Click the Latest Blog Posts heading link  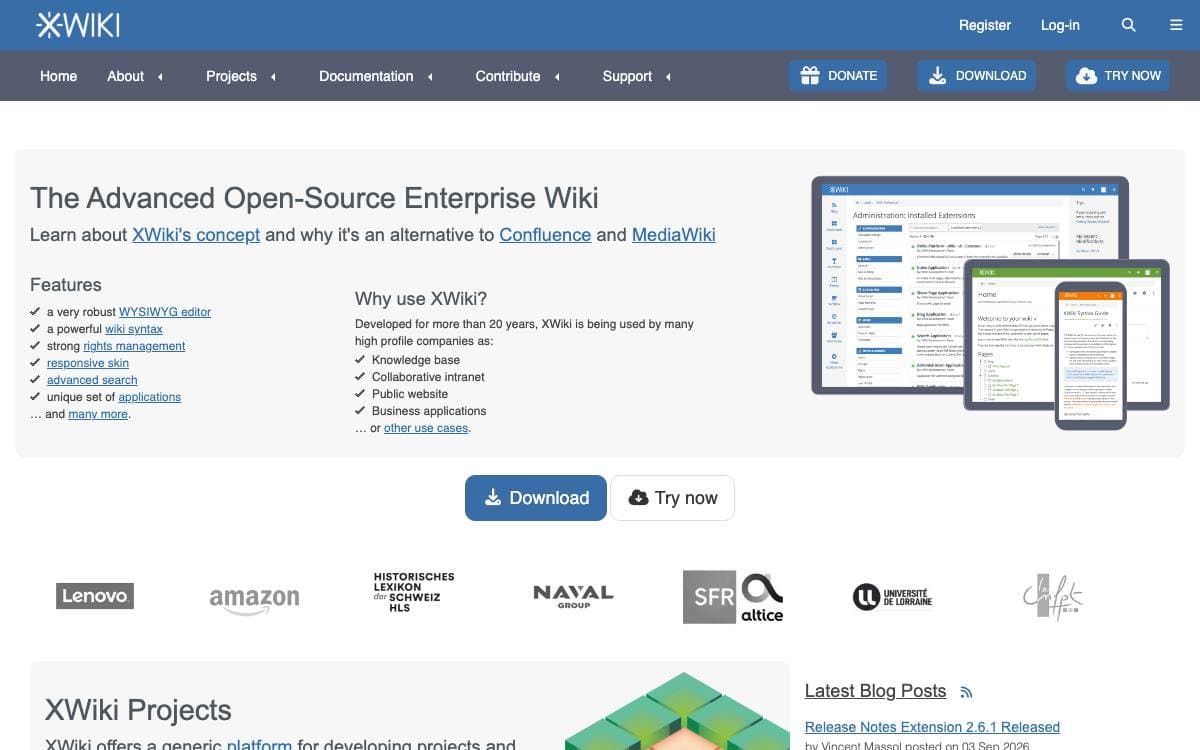tap(875, 691)
